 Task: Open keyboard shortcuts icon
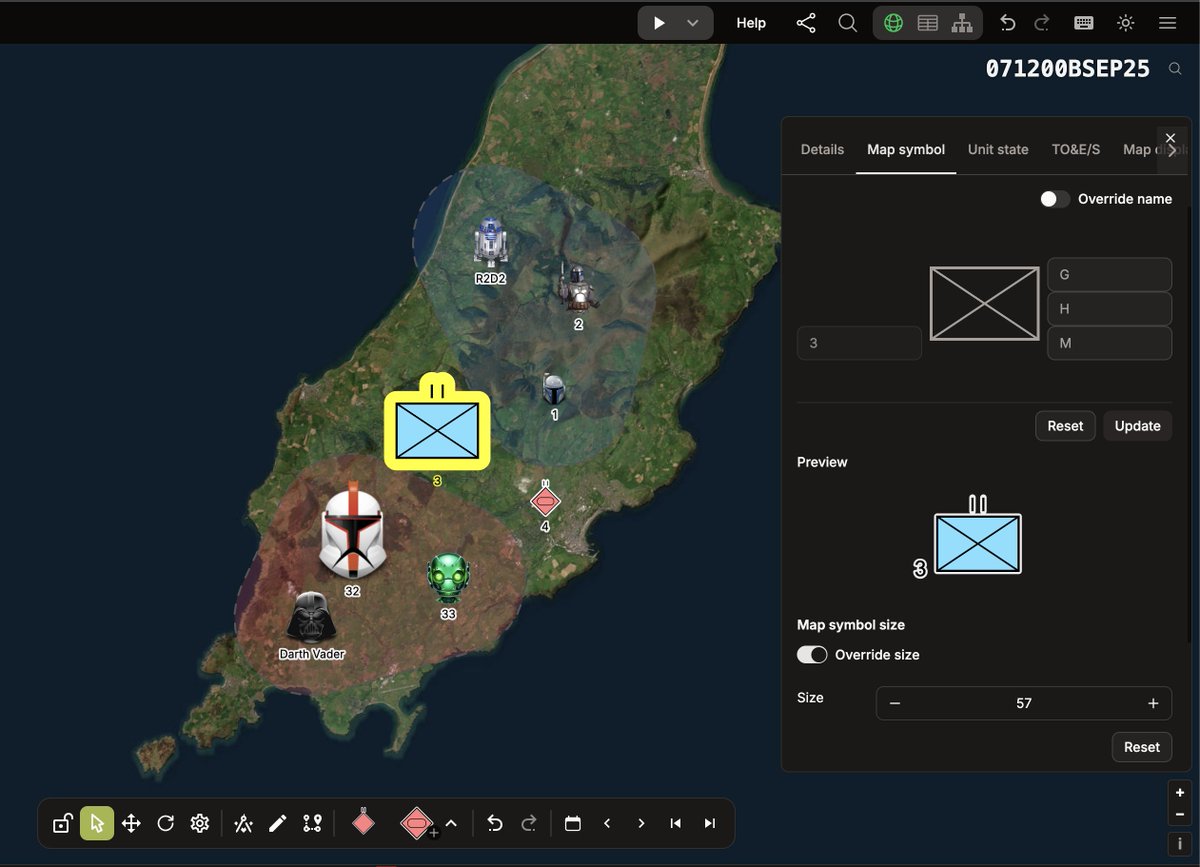coord(1083,23)
